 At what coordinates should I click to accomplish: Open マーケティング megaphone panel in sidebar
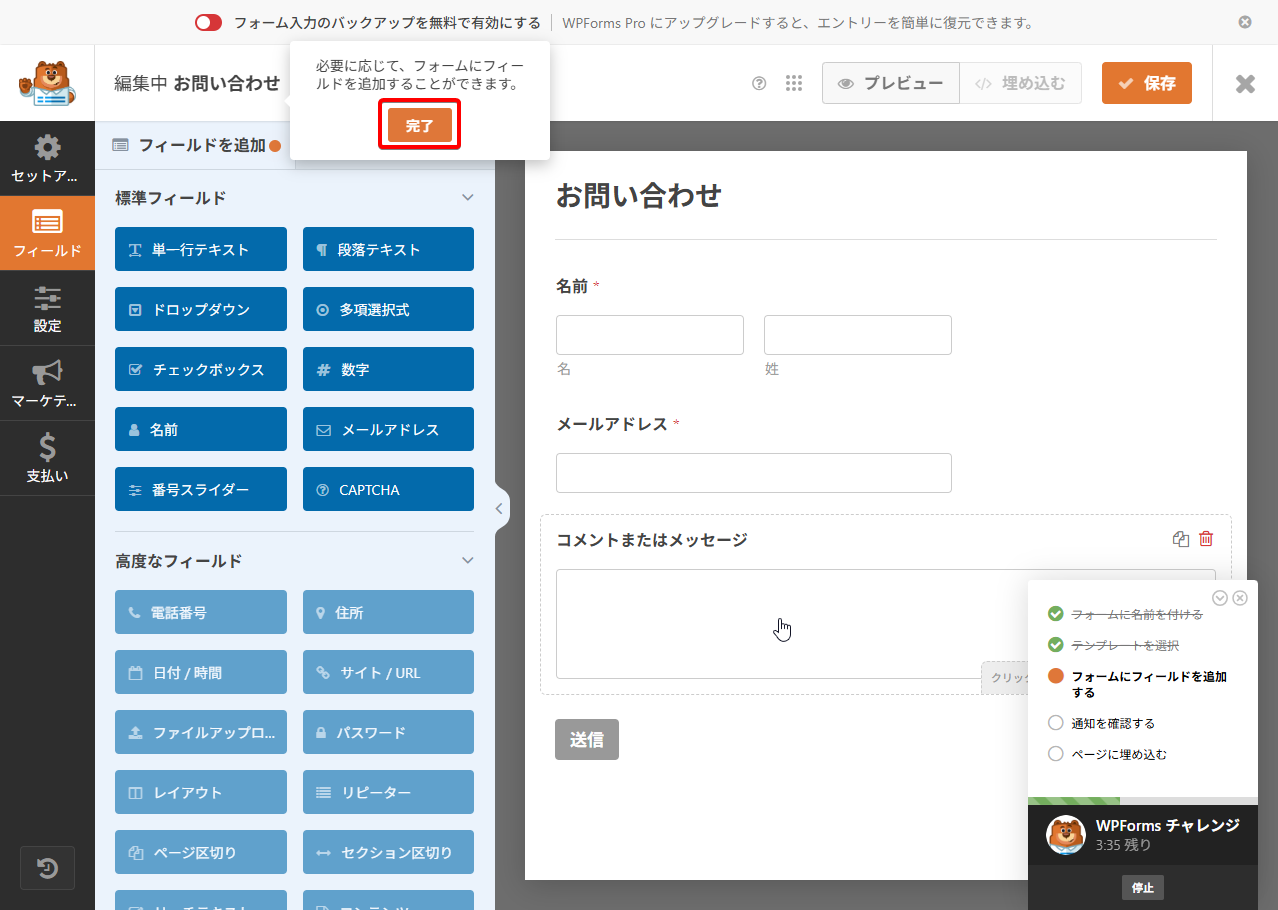pyautogui.click(x=47, y=383)
